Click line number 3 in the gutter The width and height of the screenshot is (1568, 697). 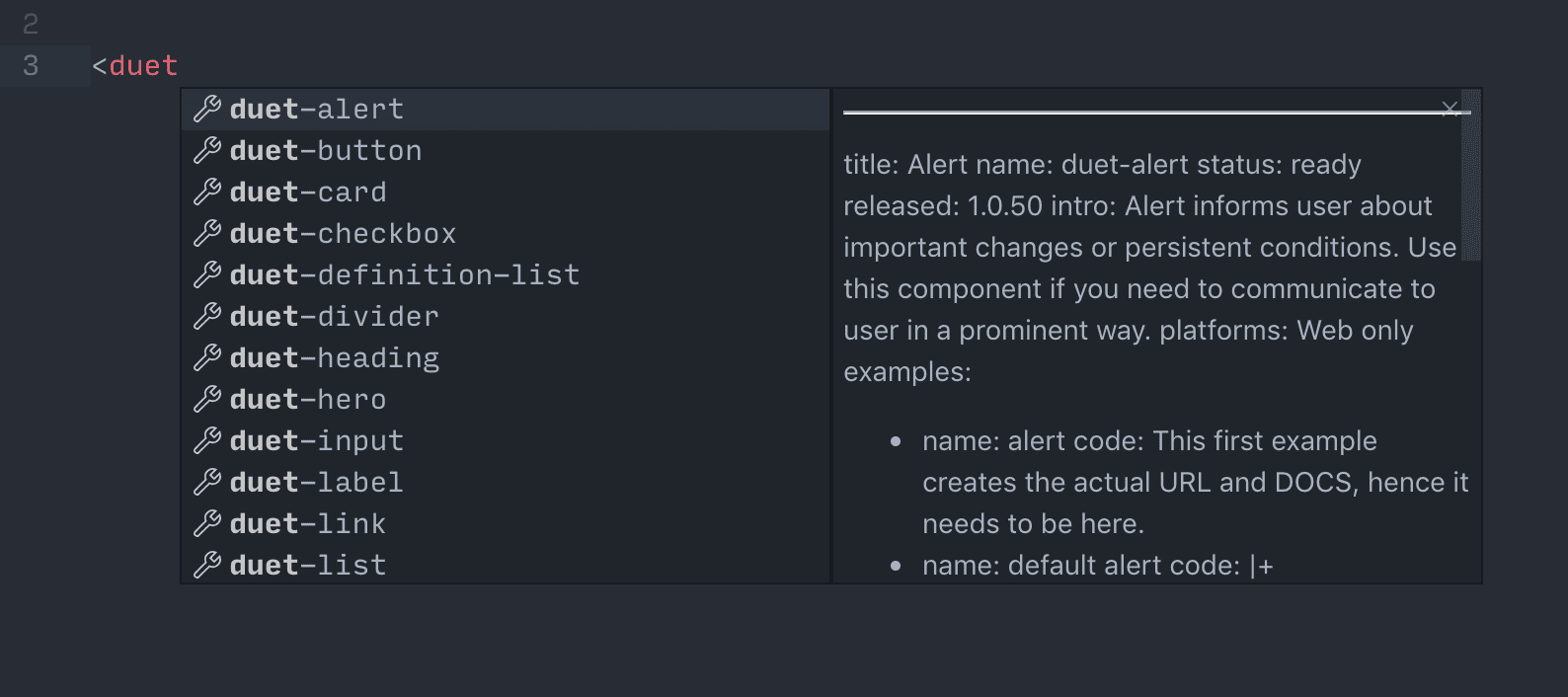pos(31,66)
